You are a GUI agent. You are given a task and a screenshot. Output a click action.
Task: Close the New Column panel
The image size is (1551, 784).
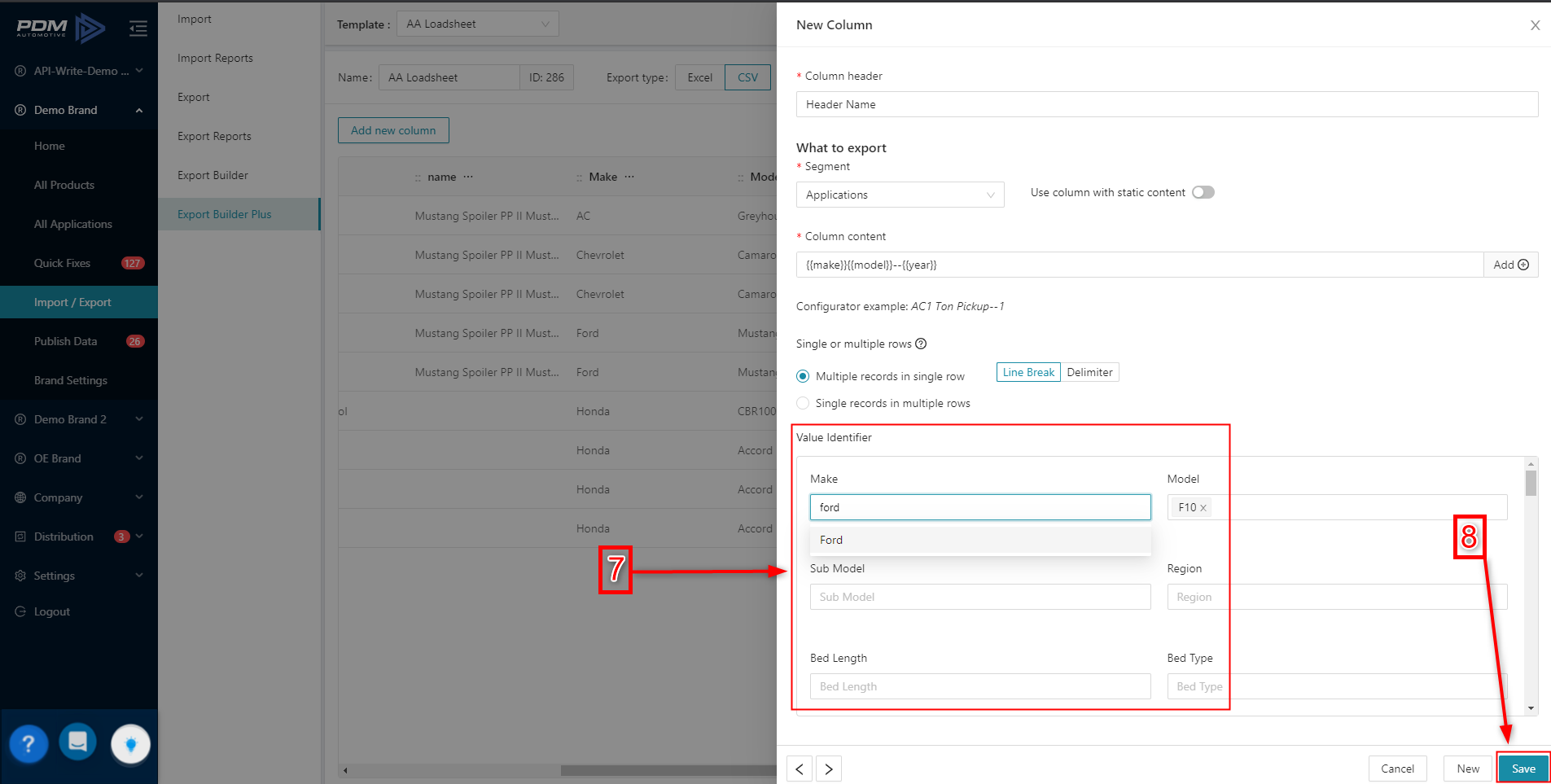coord(1535,25)
